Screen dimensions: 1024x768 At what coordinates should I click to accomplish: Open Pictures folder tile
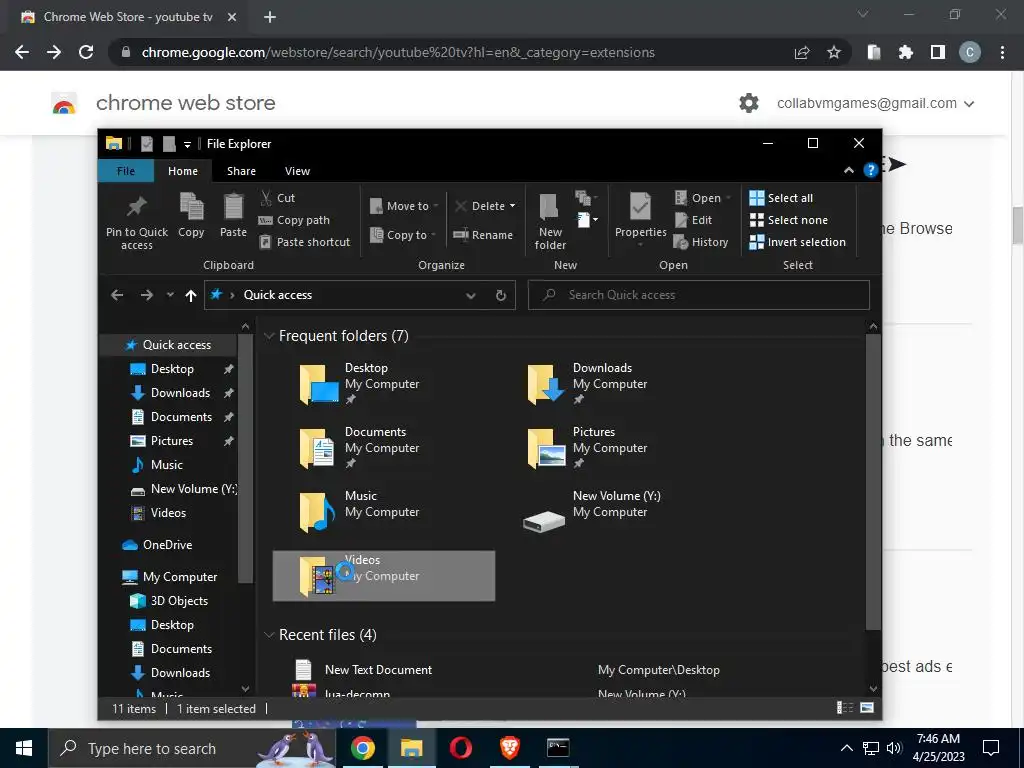(611, 448)
